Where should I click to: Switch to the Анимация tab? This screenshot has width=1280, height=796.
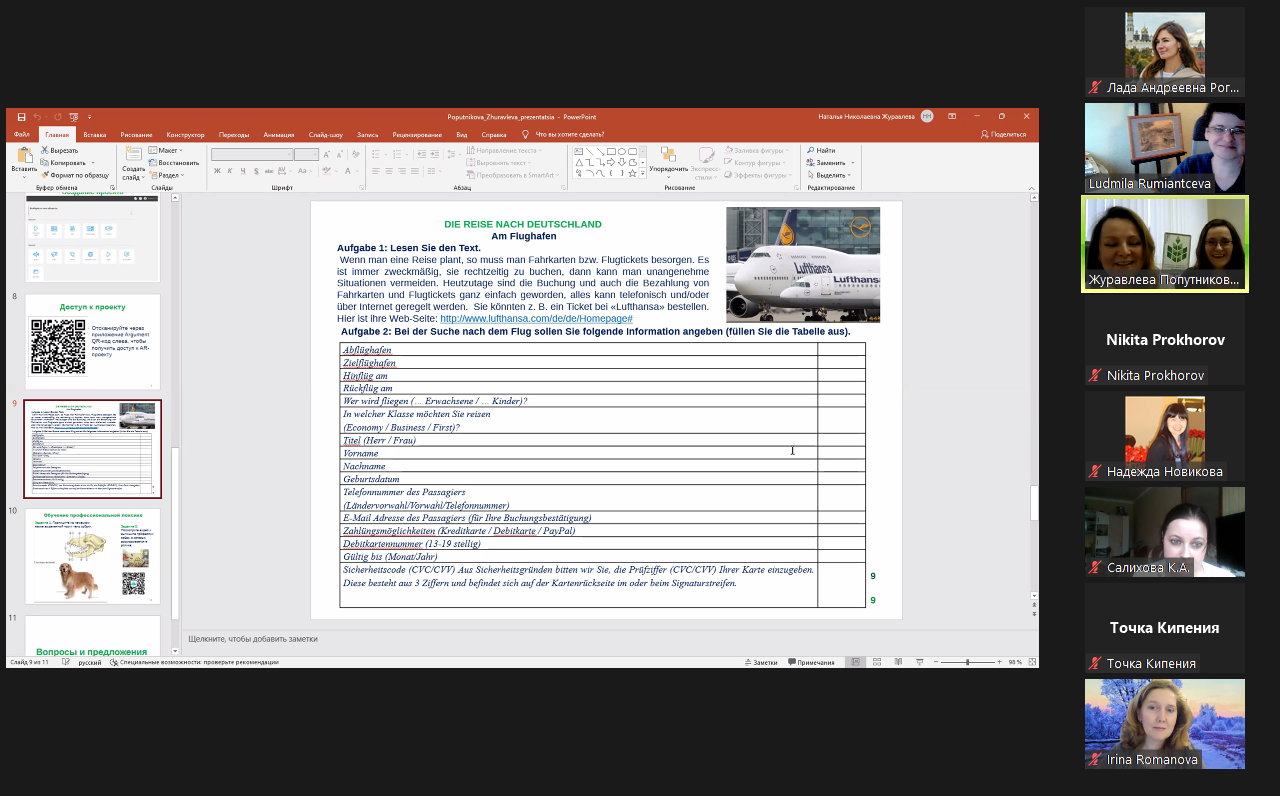pos(279,134)
